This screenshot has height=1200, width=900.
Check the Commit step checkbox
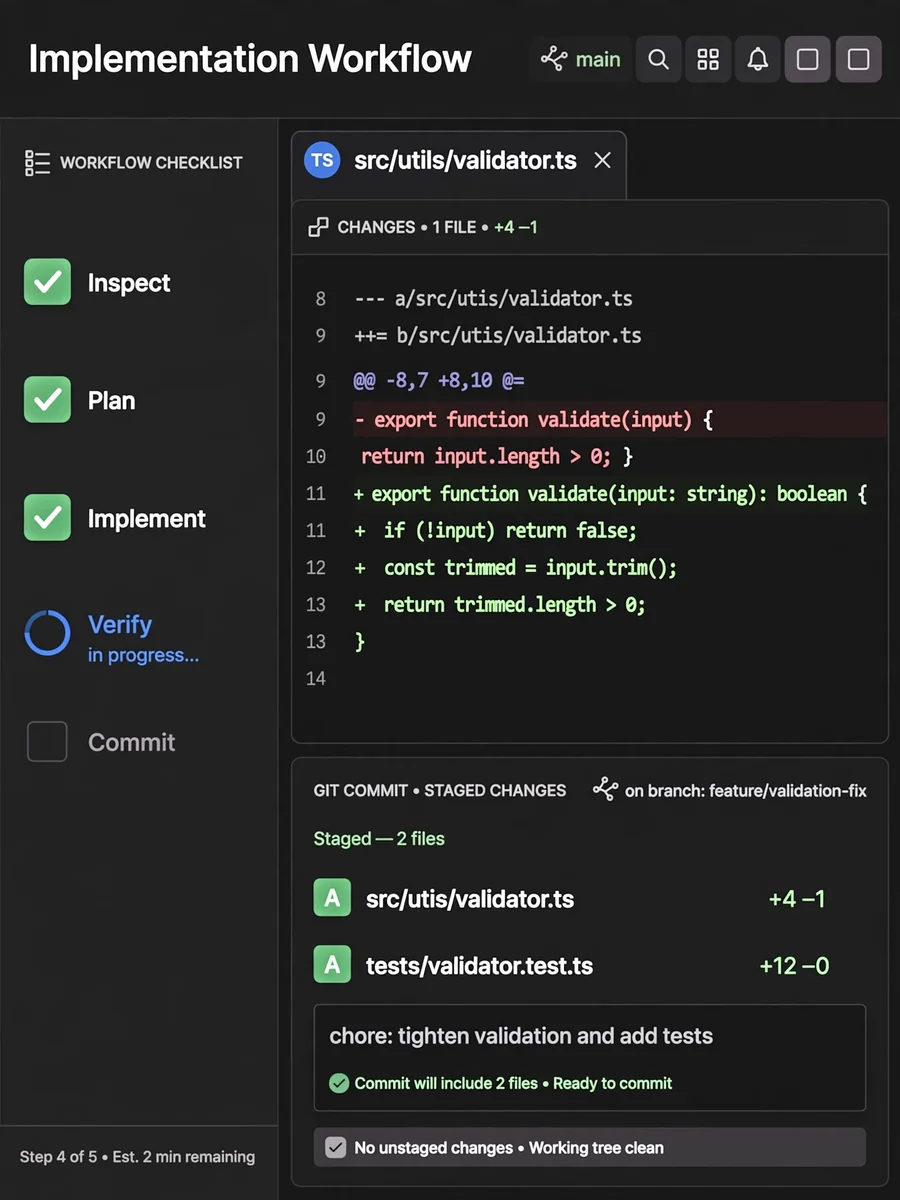coord(47,742)
